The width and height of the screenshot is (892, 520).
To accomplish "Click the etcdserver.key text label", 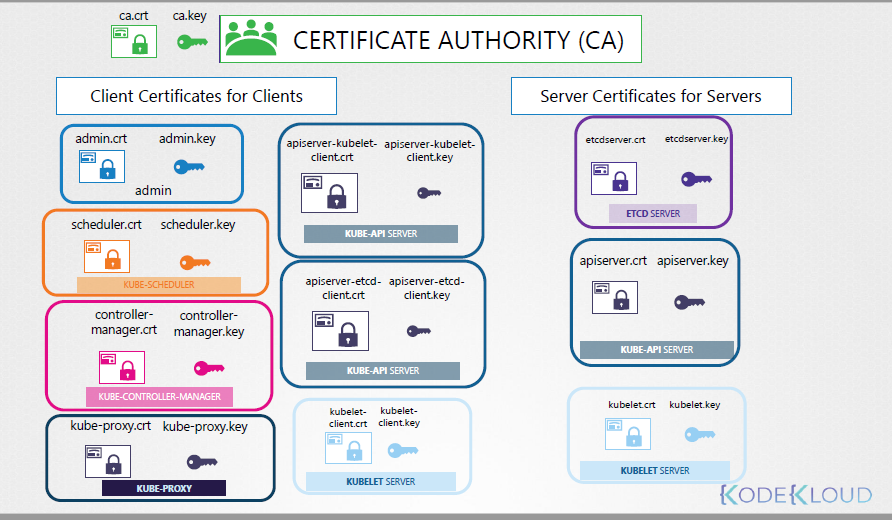I will coord(696,139).
